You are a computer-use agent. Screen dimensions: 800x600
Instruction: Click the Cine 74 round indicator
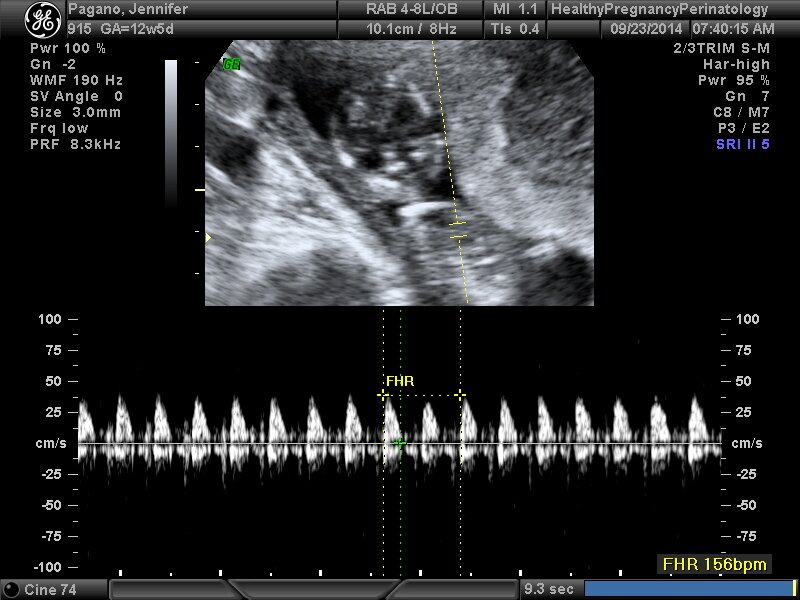click(x=13, y=590)
